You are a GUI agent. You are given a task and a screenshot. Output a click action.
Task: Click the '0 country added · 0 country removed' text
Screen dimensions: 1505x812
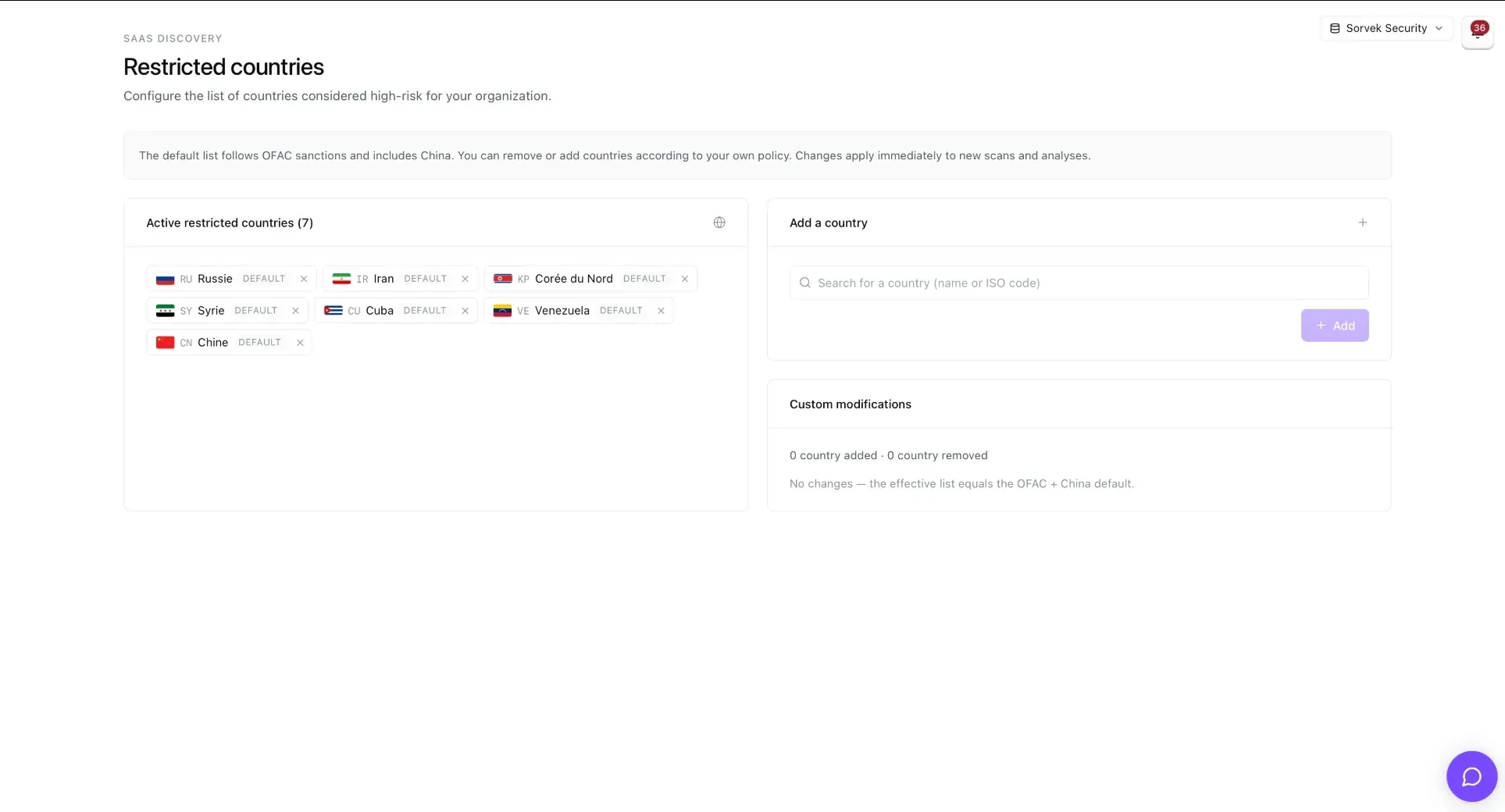889,455
